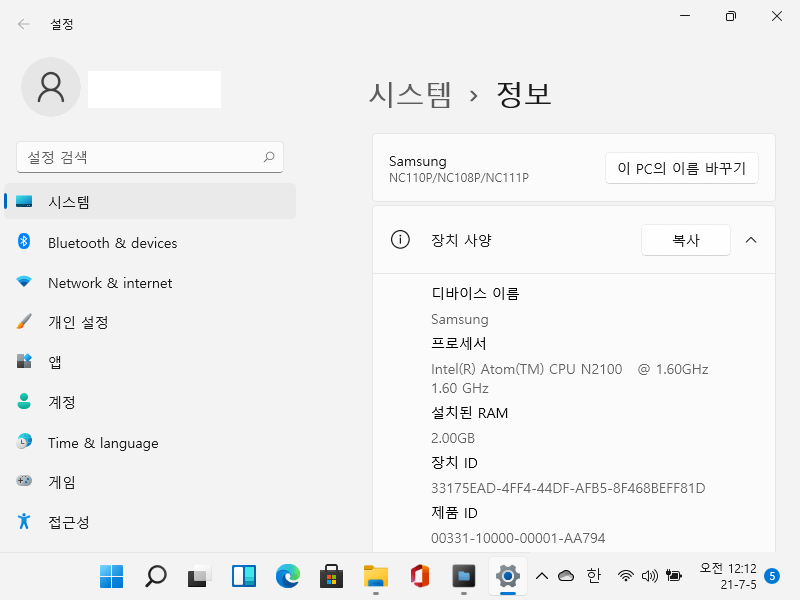Open the notification badge showing 5
Viewport: 800px width, 600px height.
click(772, 576)
